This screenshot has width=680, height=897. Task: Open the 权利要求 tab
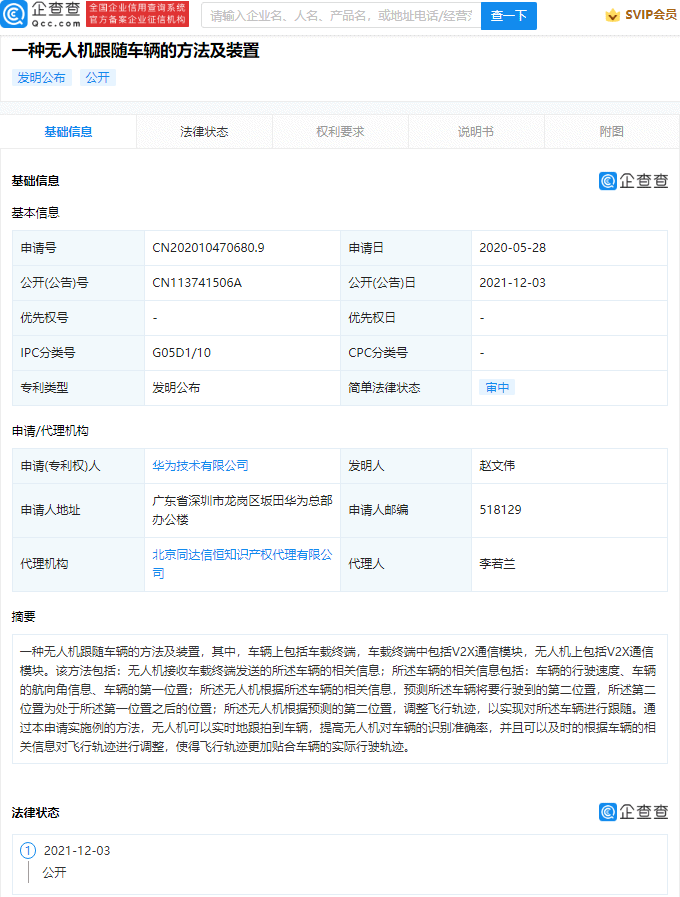(x=340, y=132)
